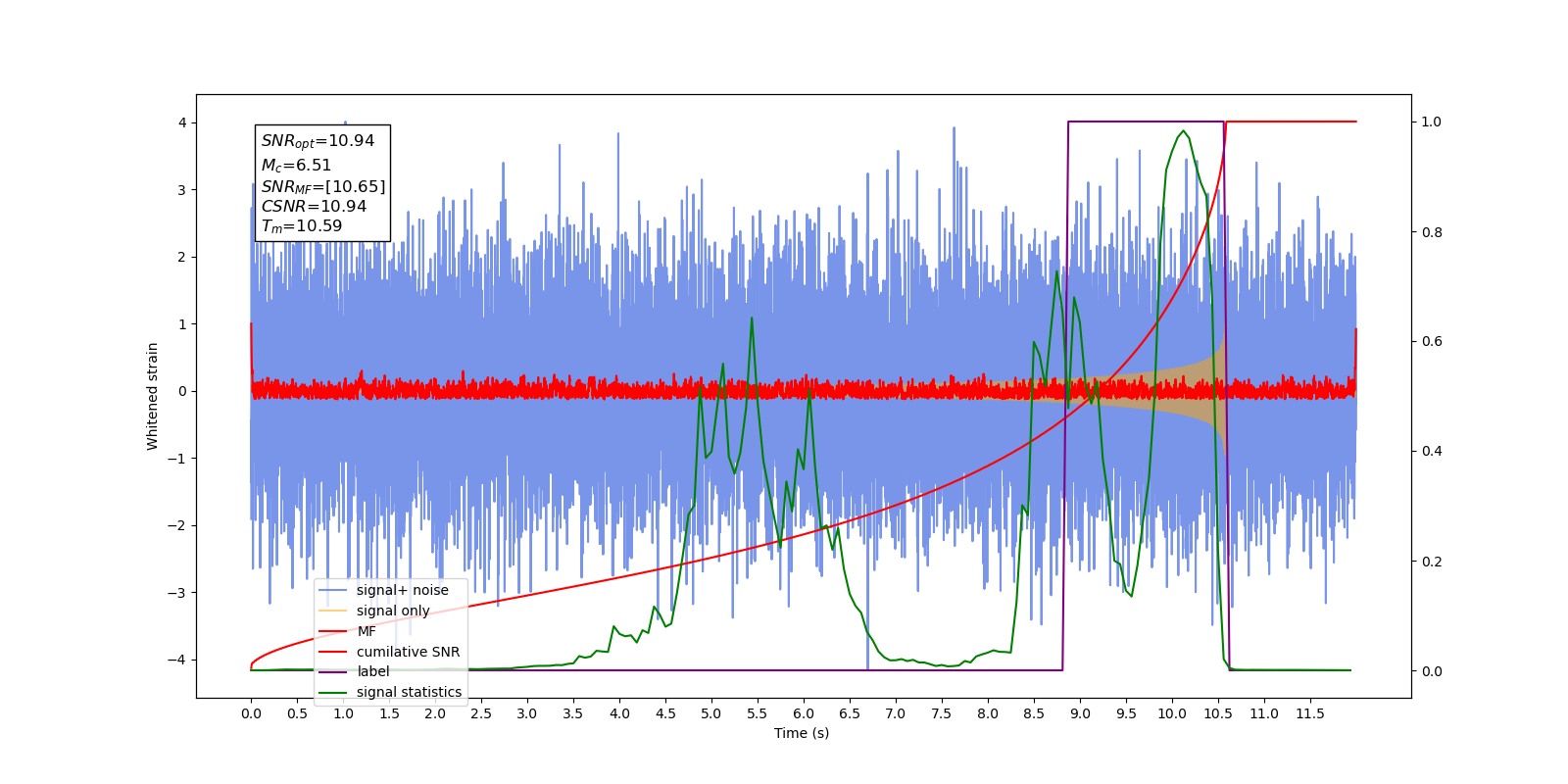
Task: Click the T_m=10.59 annotation text
Action: [302, 226]
